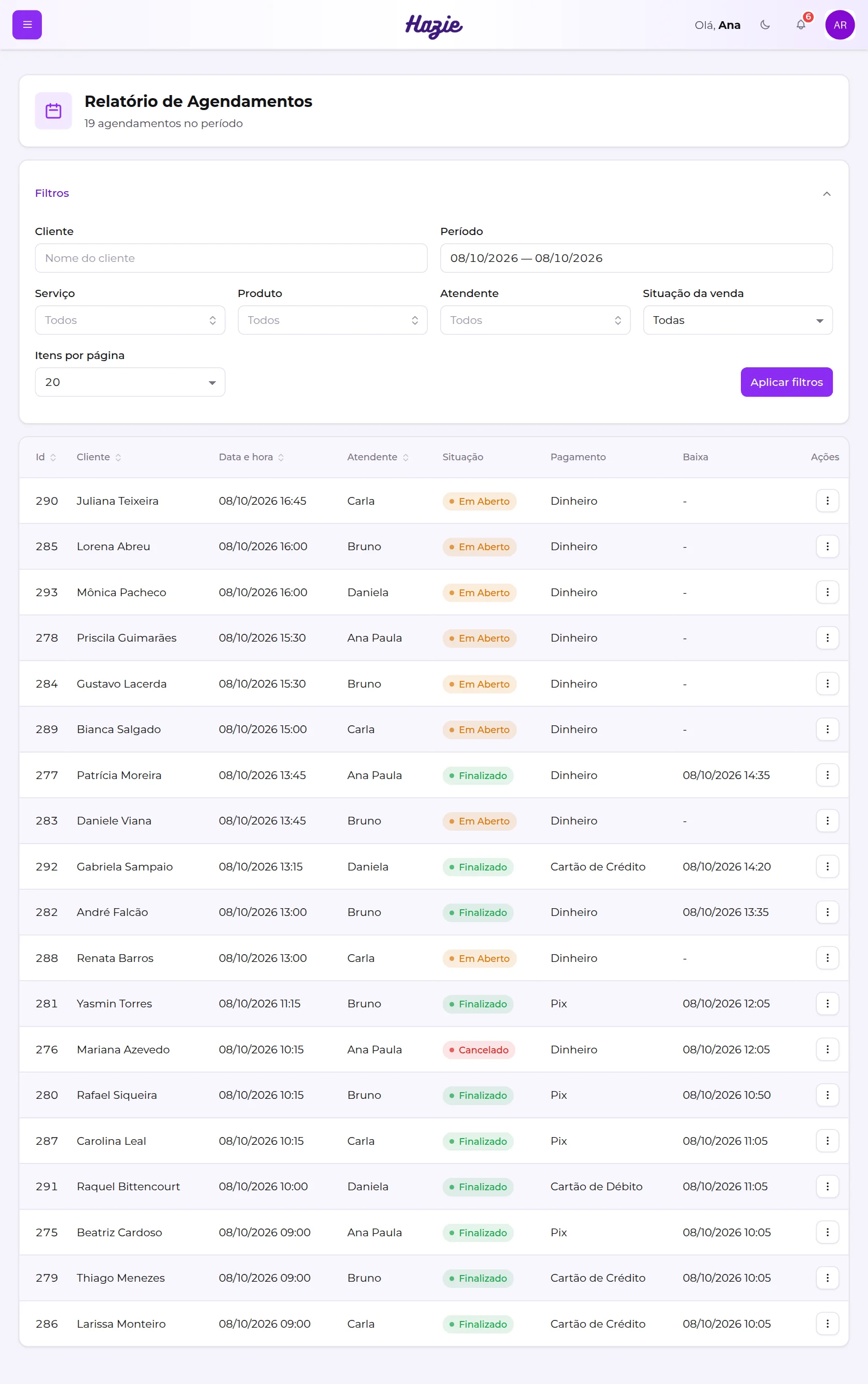Open actions menu for Thiago Menezes
This screenshot has height=1384, width=868.
pos(827,1279)
